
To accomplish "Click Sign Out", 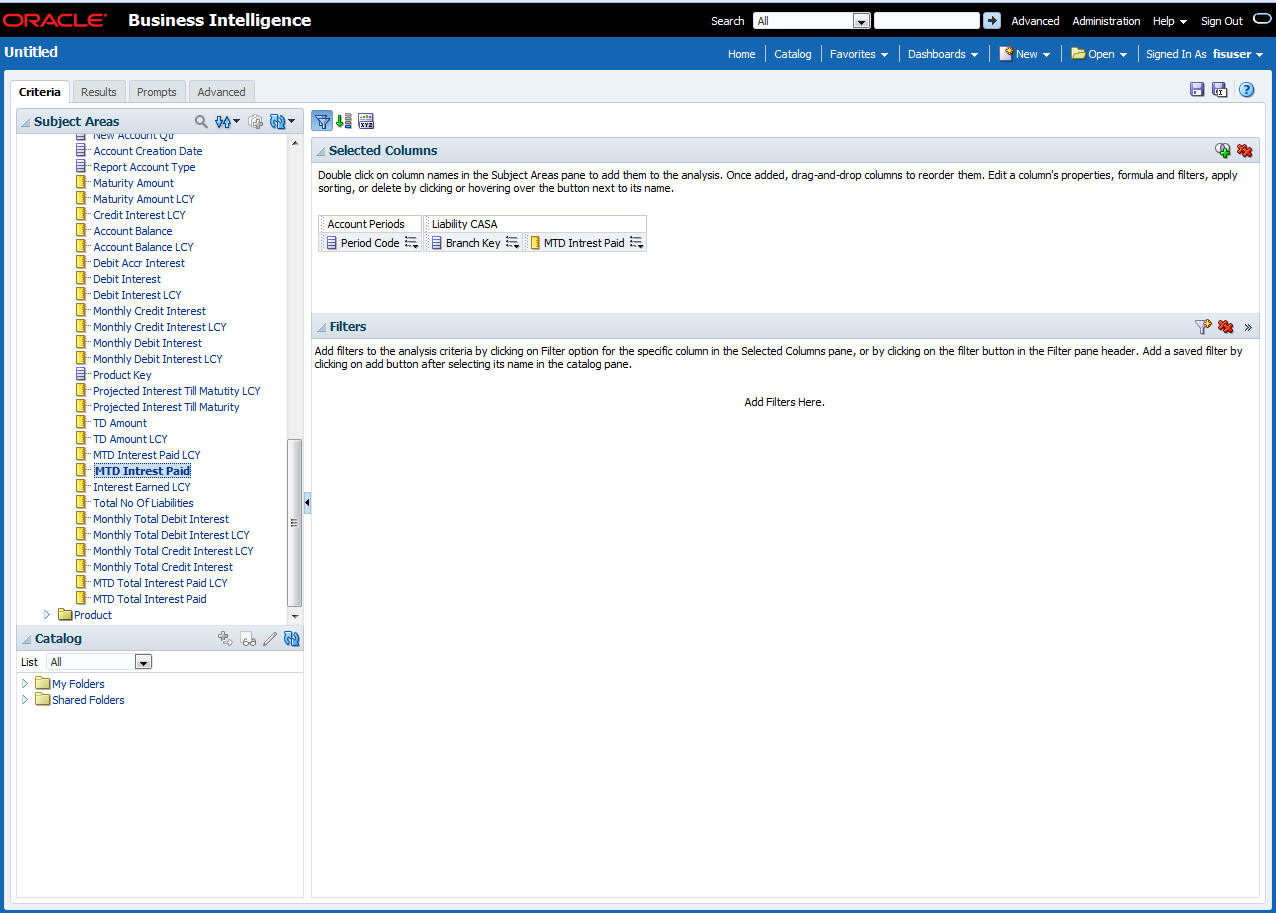I will coord(1222,20).
